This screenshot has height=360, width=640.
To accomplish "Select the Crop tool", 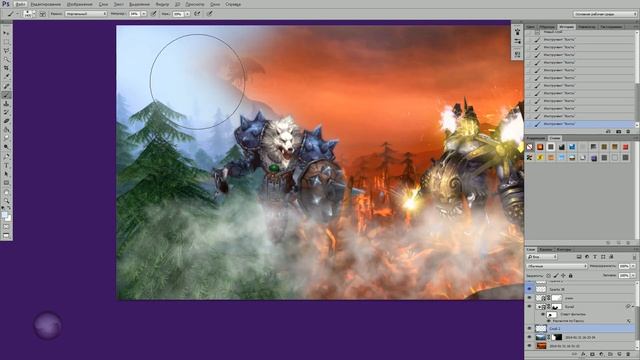I will (x=6, y=68).
